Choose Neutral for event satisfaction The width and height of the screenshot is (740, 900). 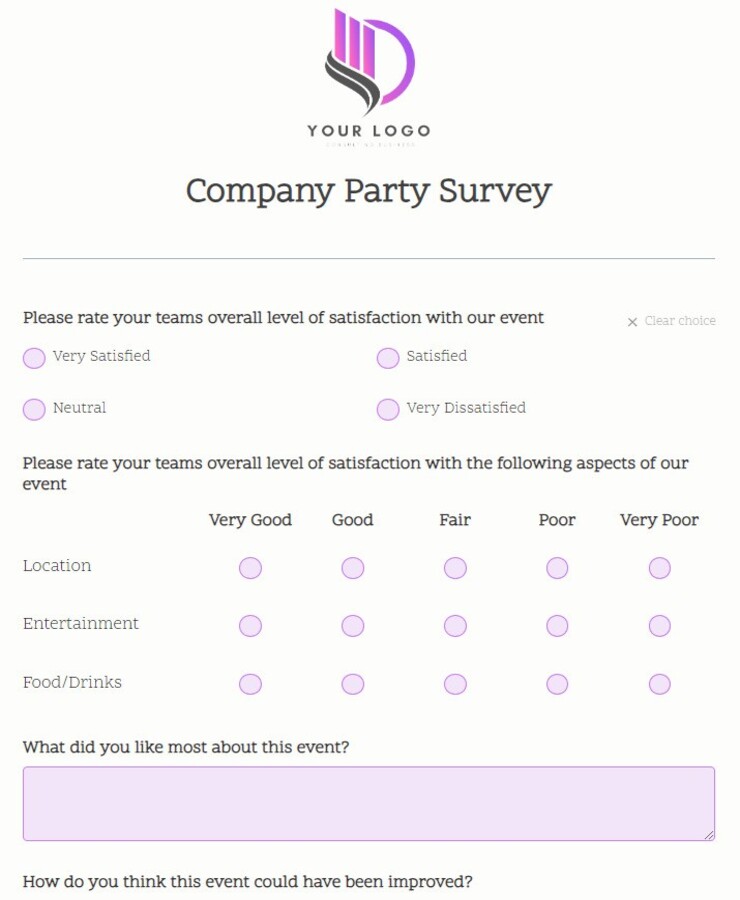pyautogui.click(x=34, y=410)
